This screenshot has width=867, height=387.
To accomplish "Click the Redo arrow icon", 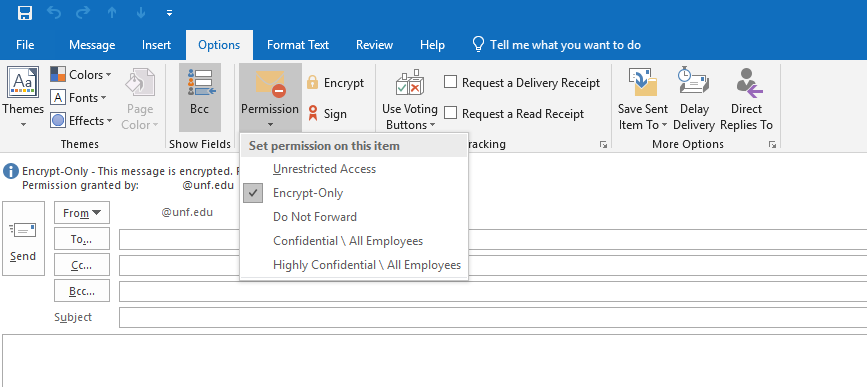I will (83, 13).
